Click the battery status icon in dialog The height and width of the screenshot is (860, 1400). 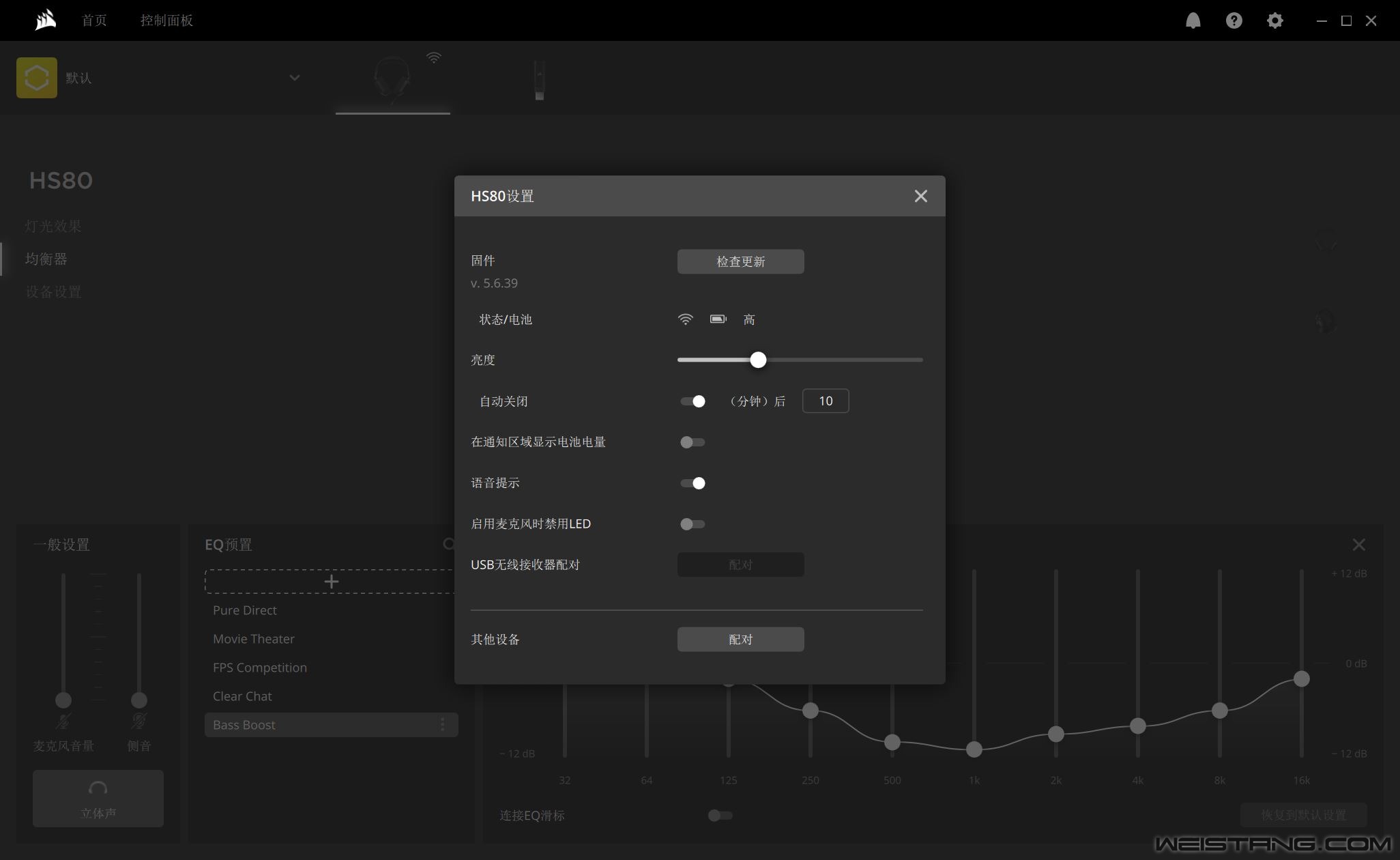coord(718,319)
